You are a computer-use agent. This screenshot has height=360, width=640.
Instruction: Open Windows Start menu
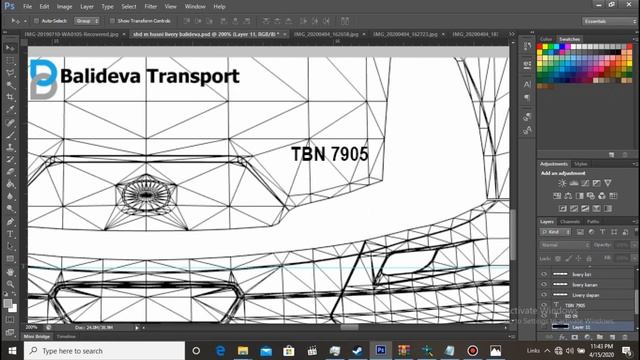point(12,351)
